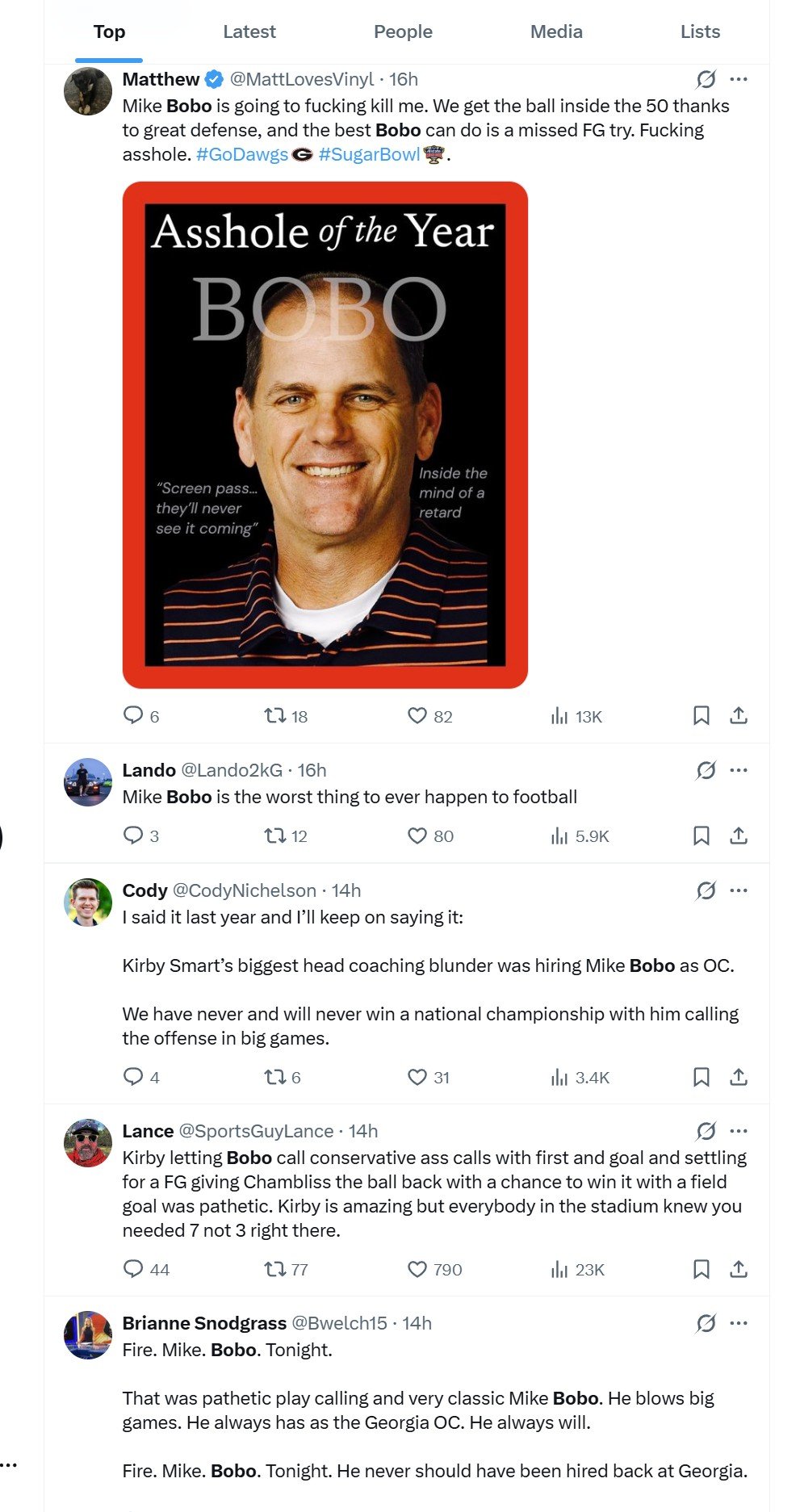
Task: Reply to Matthew's tweet
Action: click(x=133, y=716)
